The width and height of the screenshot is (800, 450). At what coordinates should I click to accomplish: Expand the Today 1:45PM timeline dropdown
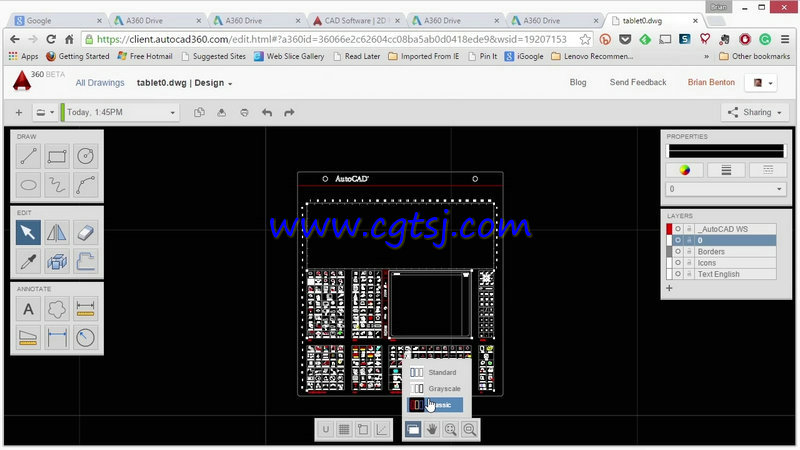click(x=119, y=112)
